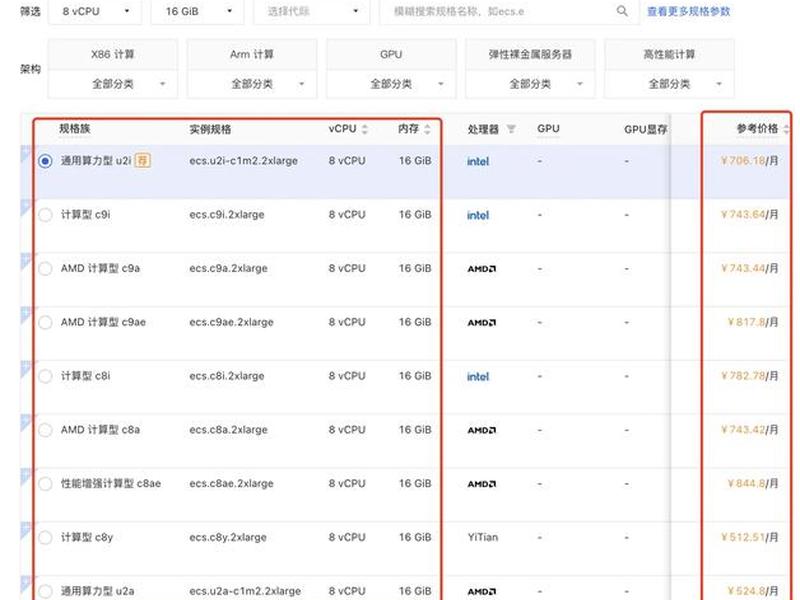Click ecs.u2i-c1m2.2xlarge spec text
Screen dimensions: 800x600
coord(243,161)
